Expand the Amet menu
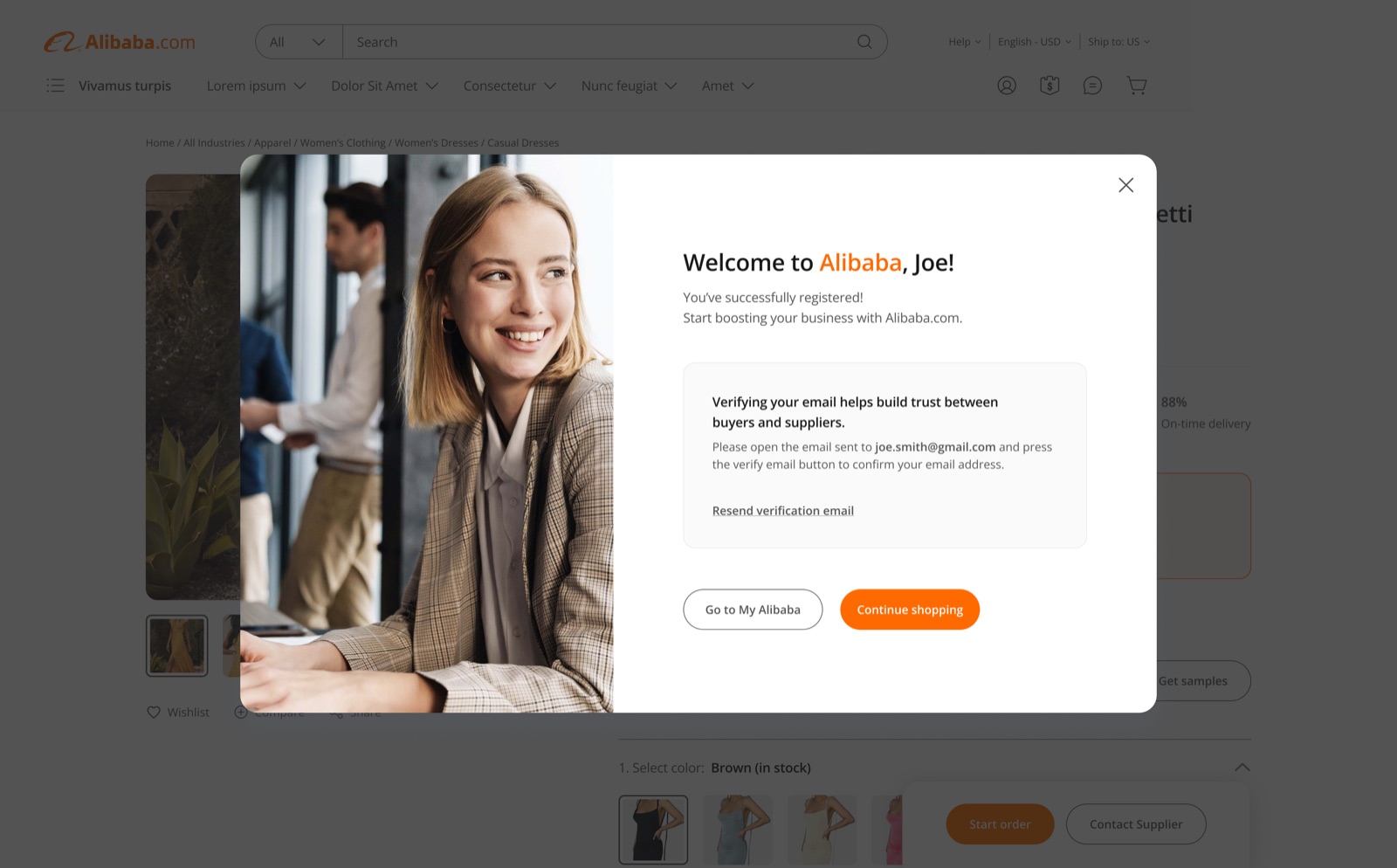This screenshot has width=1397, height=868. point(728,86)
